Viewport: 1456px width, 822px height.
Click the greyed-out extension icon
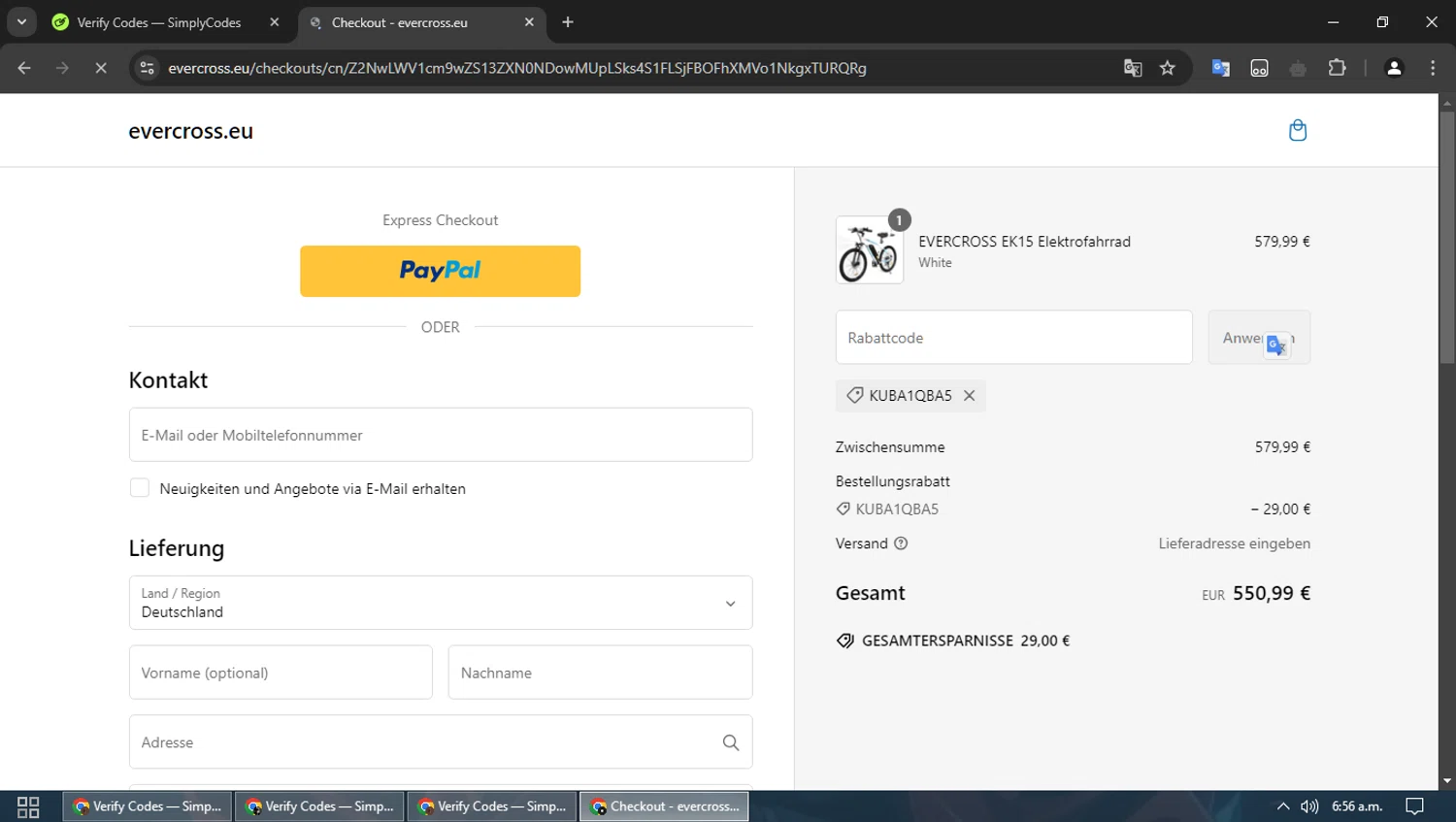point(1298,68)
